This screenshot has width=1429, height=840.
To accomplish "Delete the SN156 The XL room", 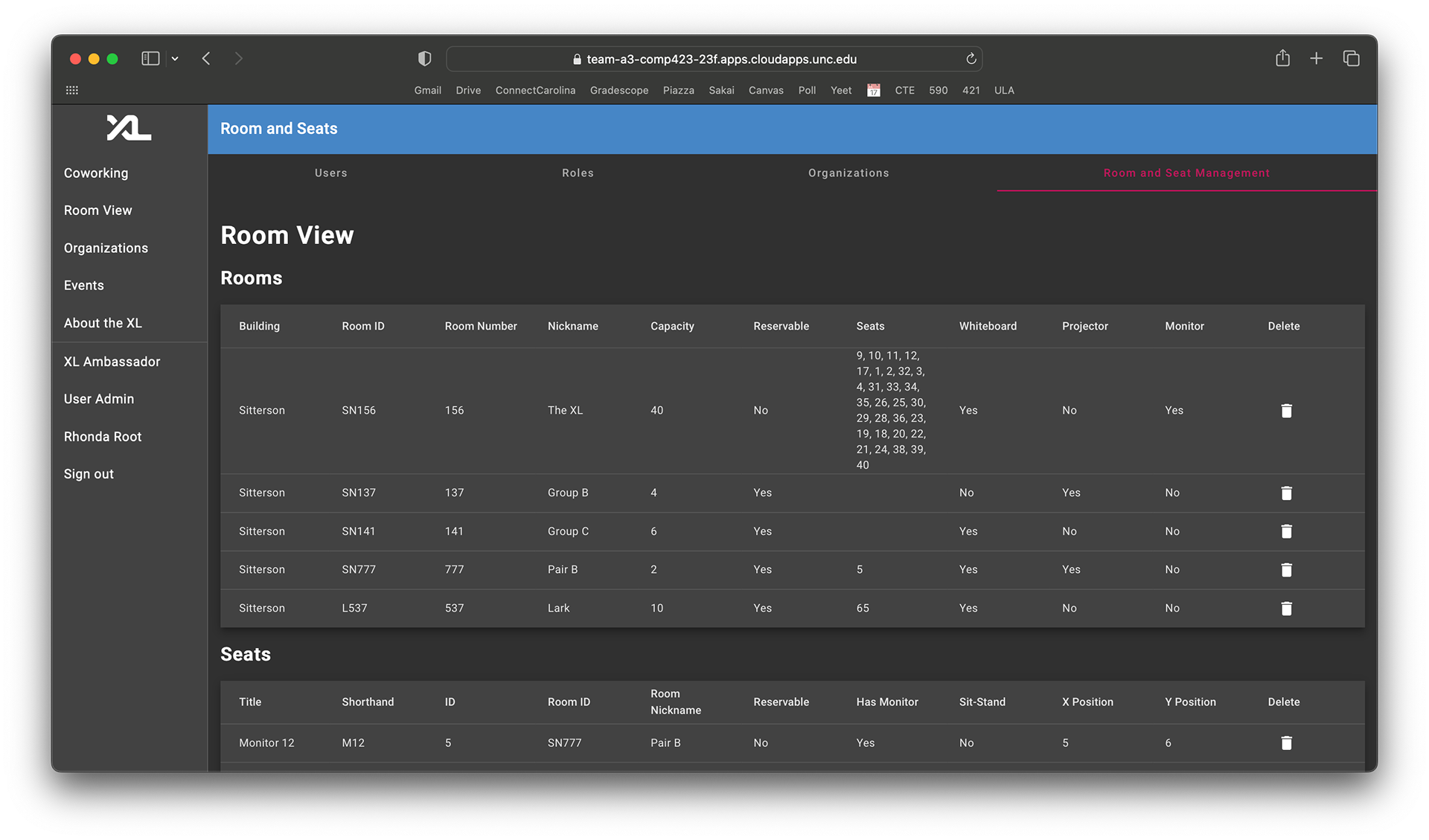I will [x=1286, y=411].
